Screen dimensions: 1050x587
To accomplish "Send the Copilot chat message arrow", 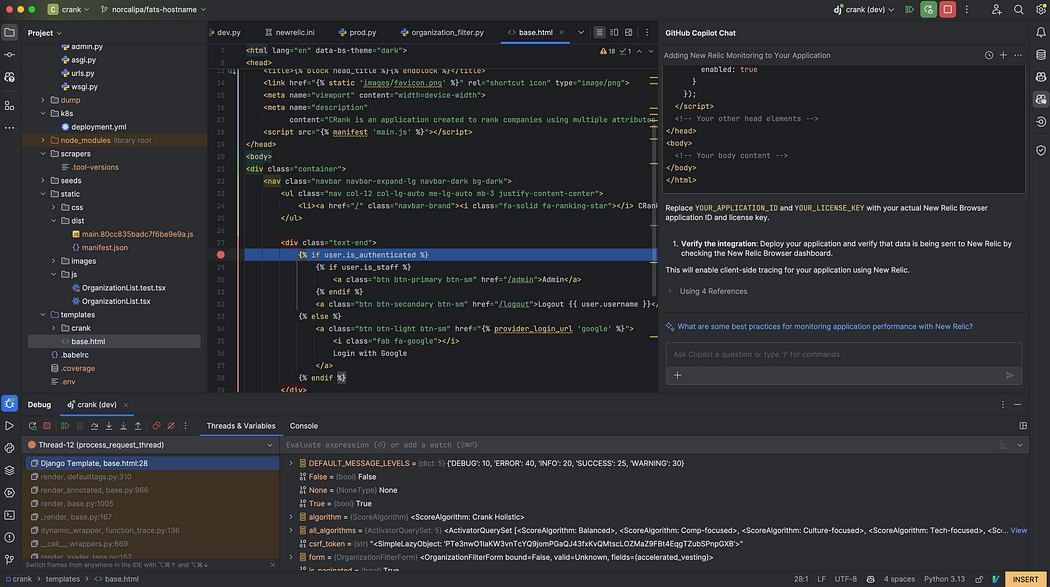I will click(1010, 375).
